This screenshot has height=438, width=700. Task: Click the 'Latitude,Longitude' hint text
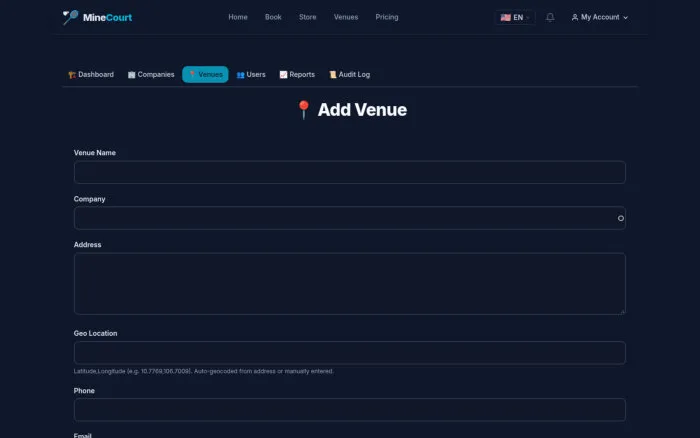pos(204,371)
